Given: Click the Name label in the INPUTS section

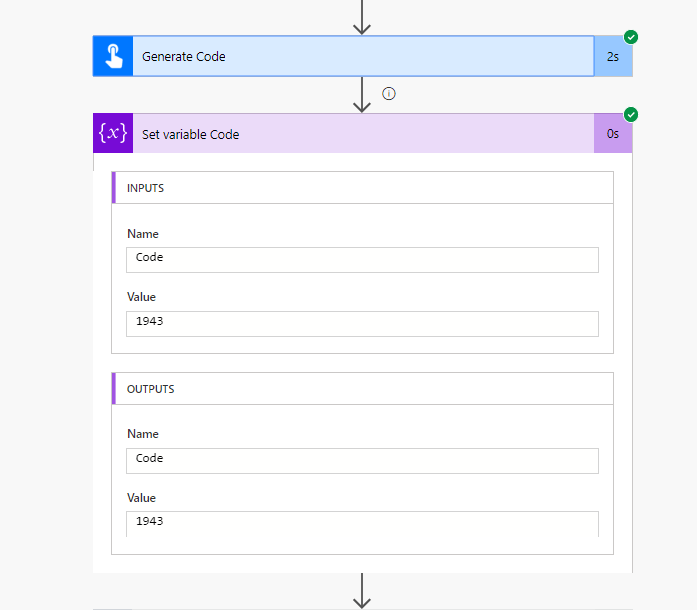Looking at the screenshot, I should tap(143, 234).
